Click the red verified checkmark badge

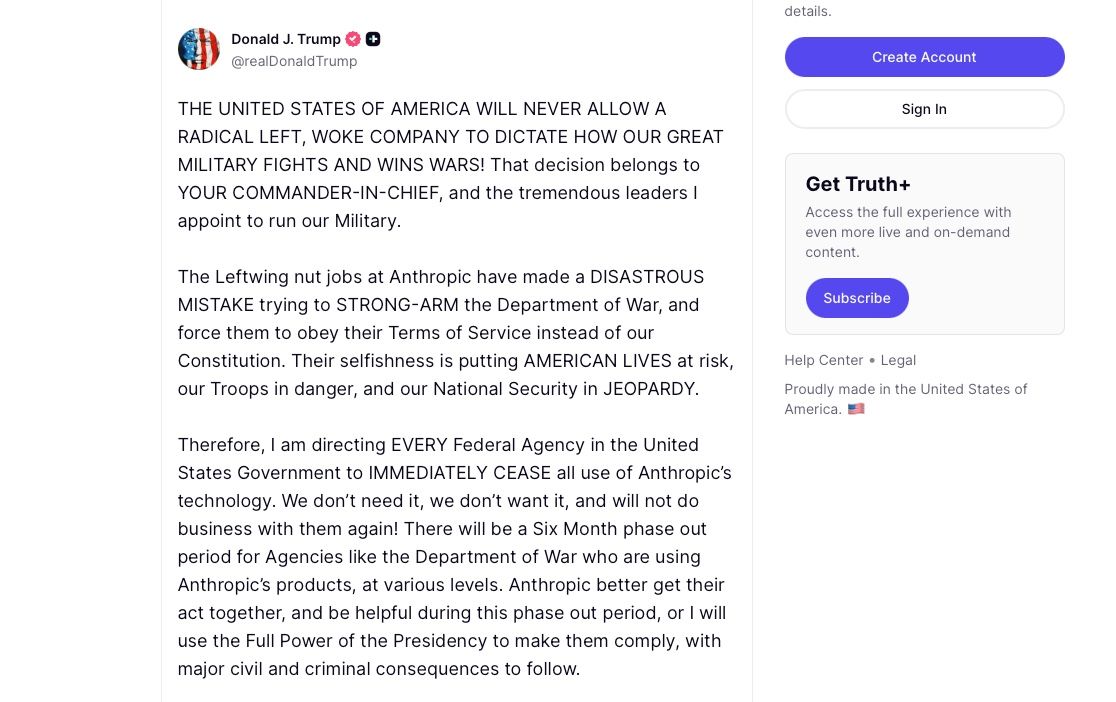click(353, 39)
